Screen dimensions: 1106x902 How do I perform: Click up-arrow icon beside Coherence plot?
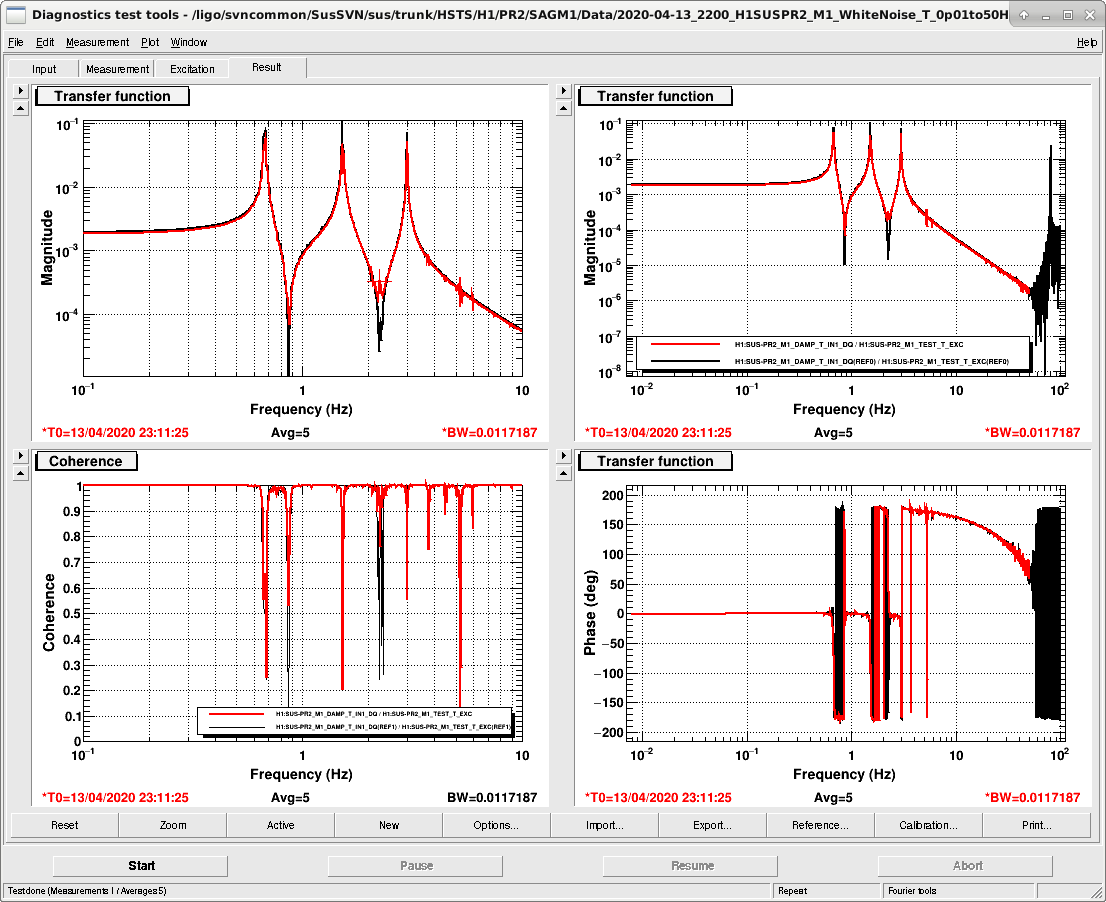pyautogui.click(x=20, y=473)
